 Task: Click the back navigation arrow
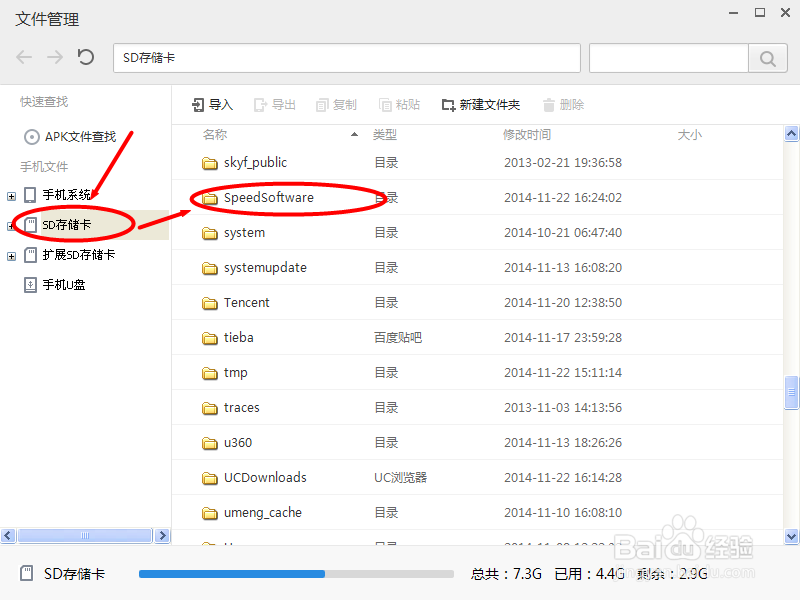[x=22, y=57]
